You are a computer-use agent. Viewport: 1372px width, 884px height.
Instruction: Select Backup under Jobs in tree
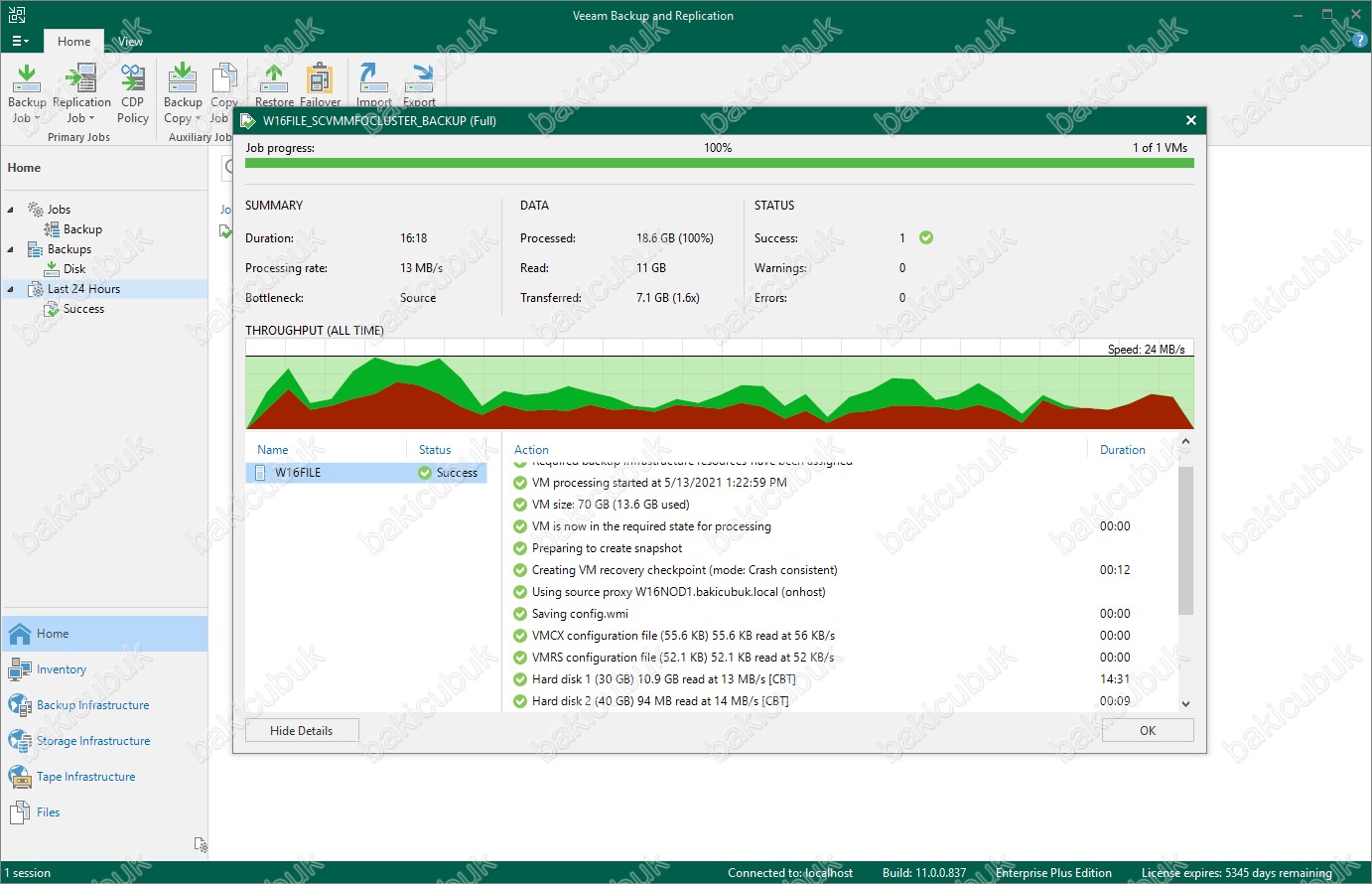coord(82,229)
